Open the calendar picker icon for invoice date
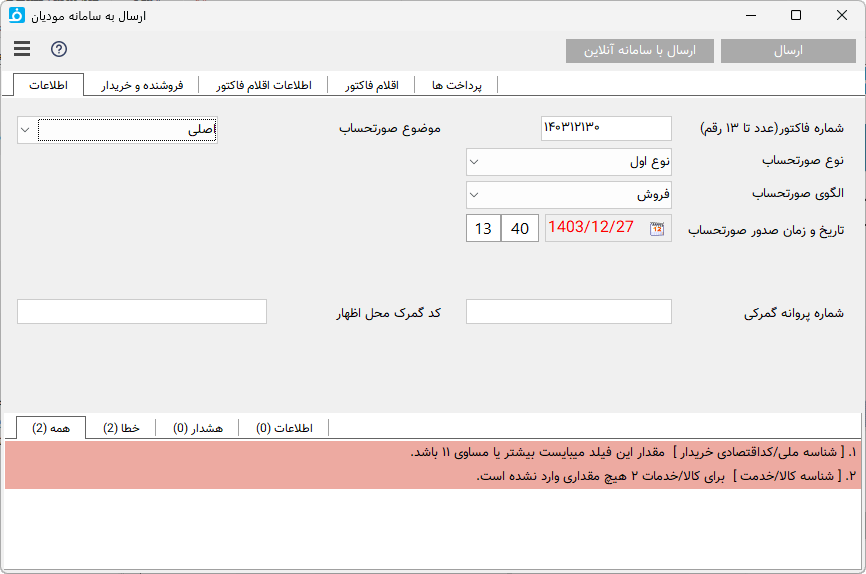866x574 pixels. pos(657,229)
